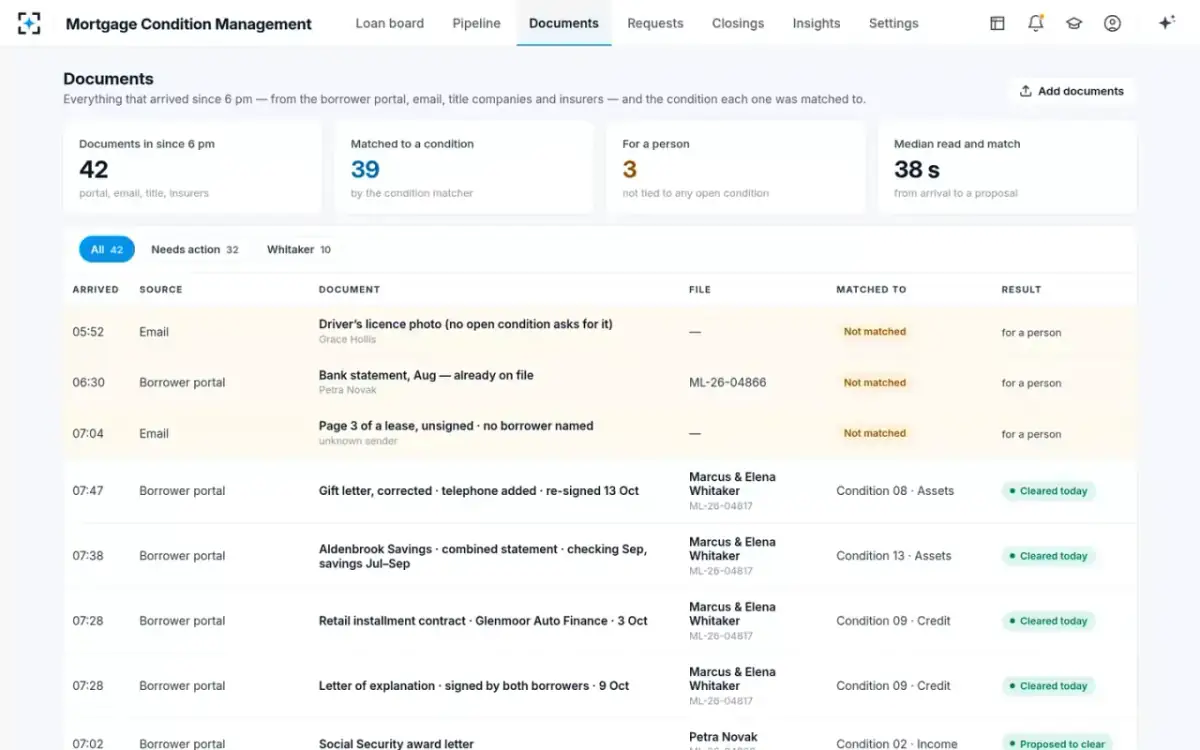Screen dimensions: 1200x750
Task: Click Condition 13 · Assets
Action: [894, 556]
